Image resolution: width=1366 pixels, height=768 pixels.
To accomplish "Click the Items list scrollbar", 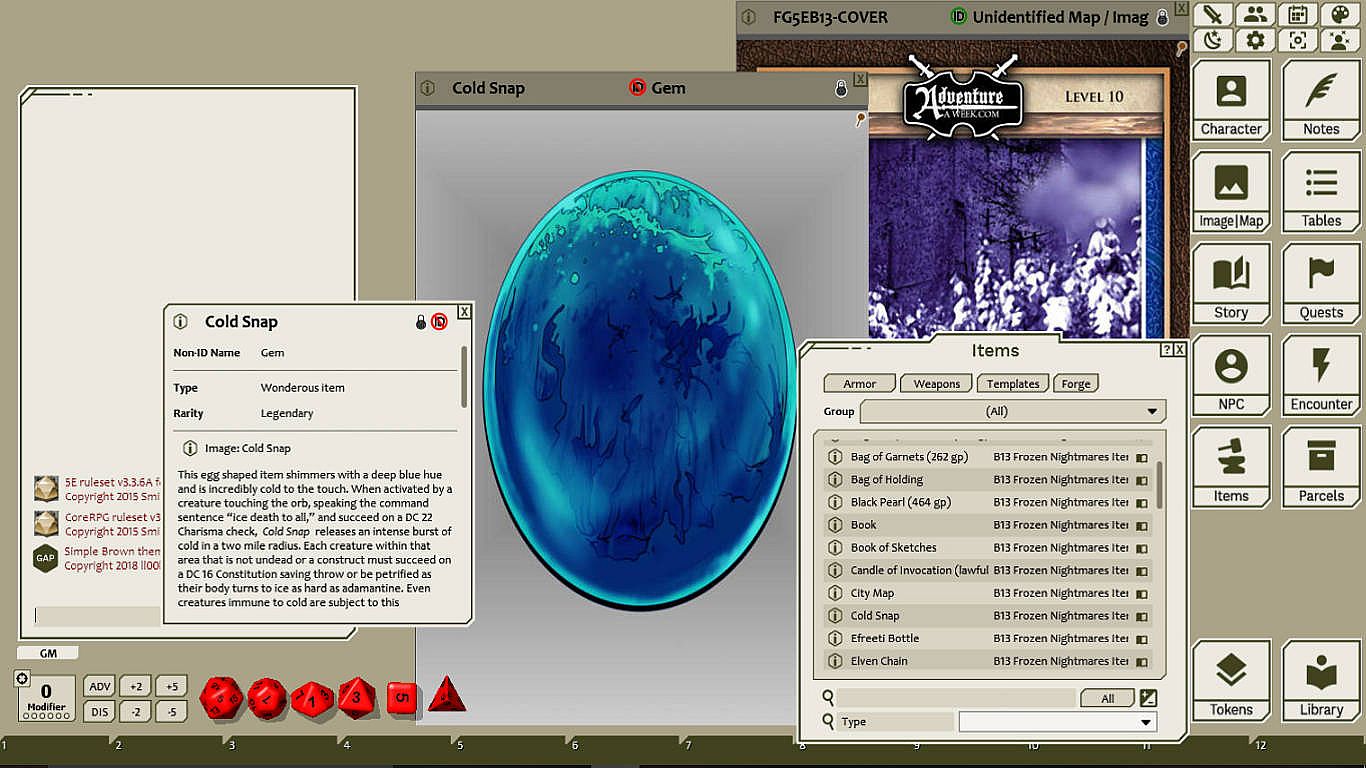I will coord(1160,485).
